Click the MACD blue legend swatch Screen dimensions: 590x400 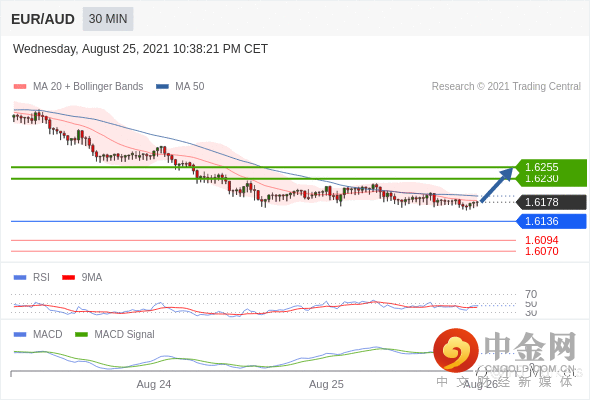point(20,335)
